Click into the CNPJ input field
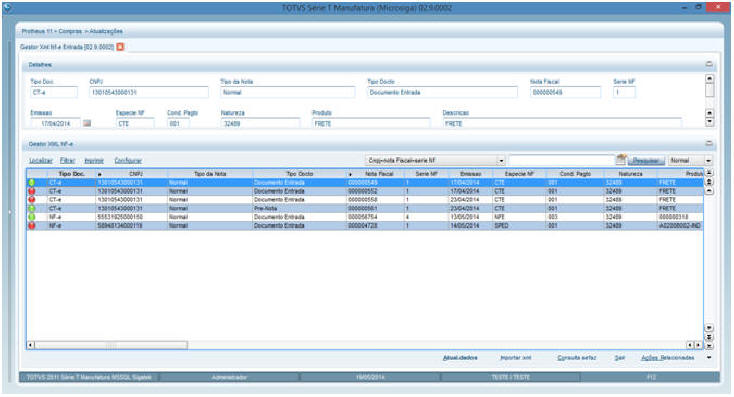This screenshot has height=397, width=734. 149,92
